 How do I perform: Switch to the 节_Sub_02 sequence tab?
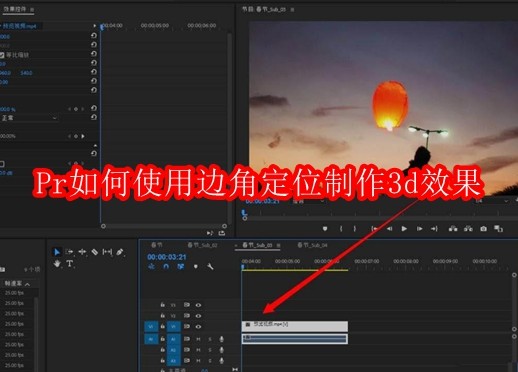203,245
